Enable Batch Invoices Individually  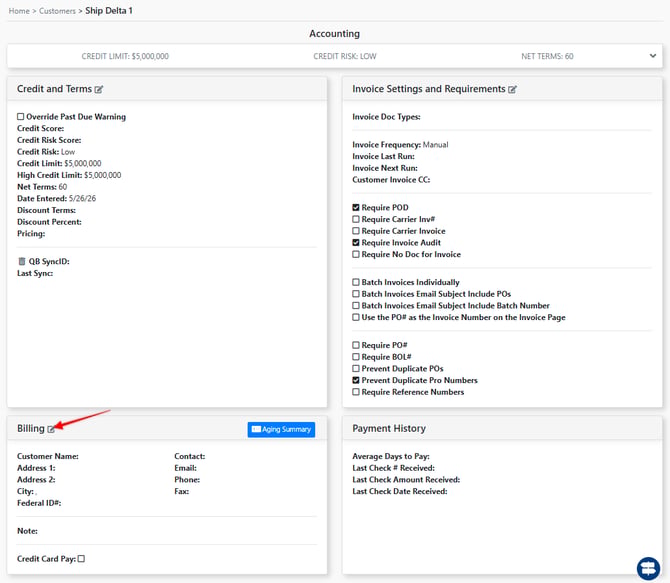pos(356,282)
